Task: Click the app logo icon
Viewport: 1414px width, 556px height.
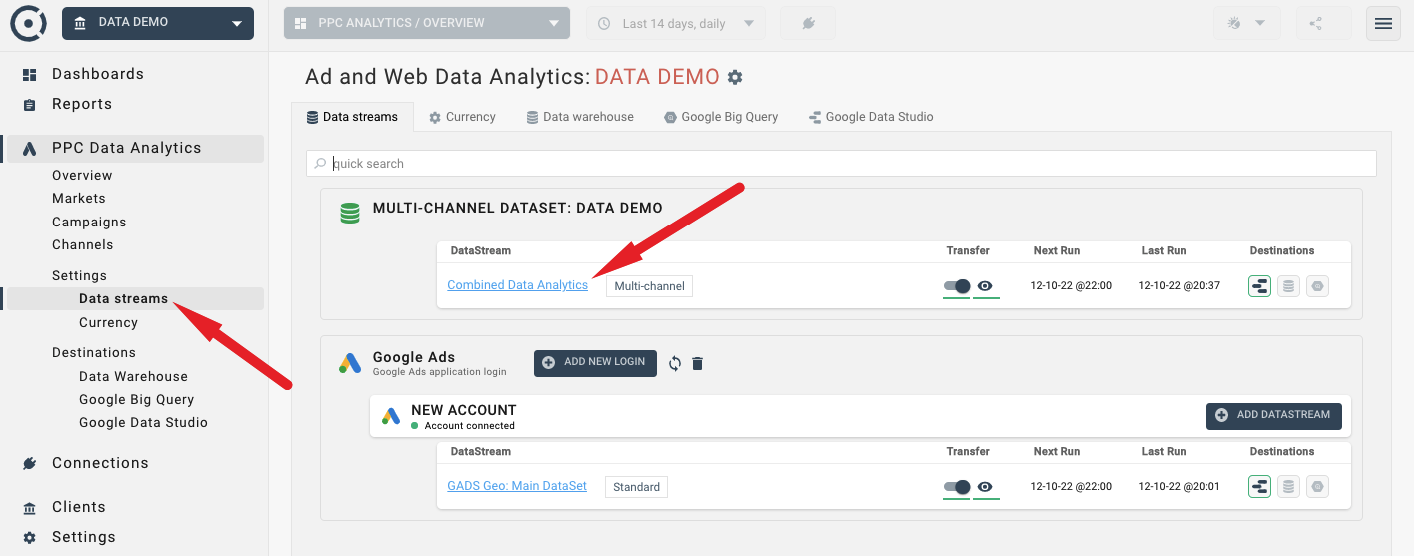Action: [28, 23]
